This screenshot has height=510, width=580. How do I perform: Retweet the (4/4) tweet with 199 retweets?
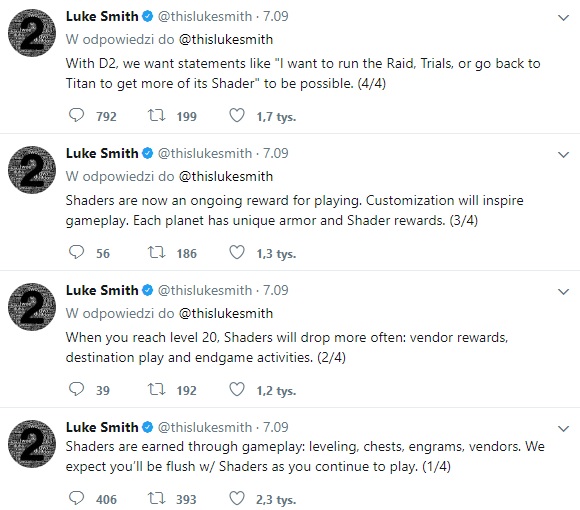point(156,115)
